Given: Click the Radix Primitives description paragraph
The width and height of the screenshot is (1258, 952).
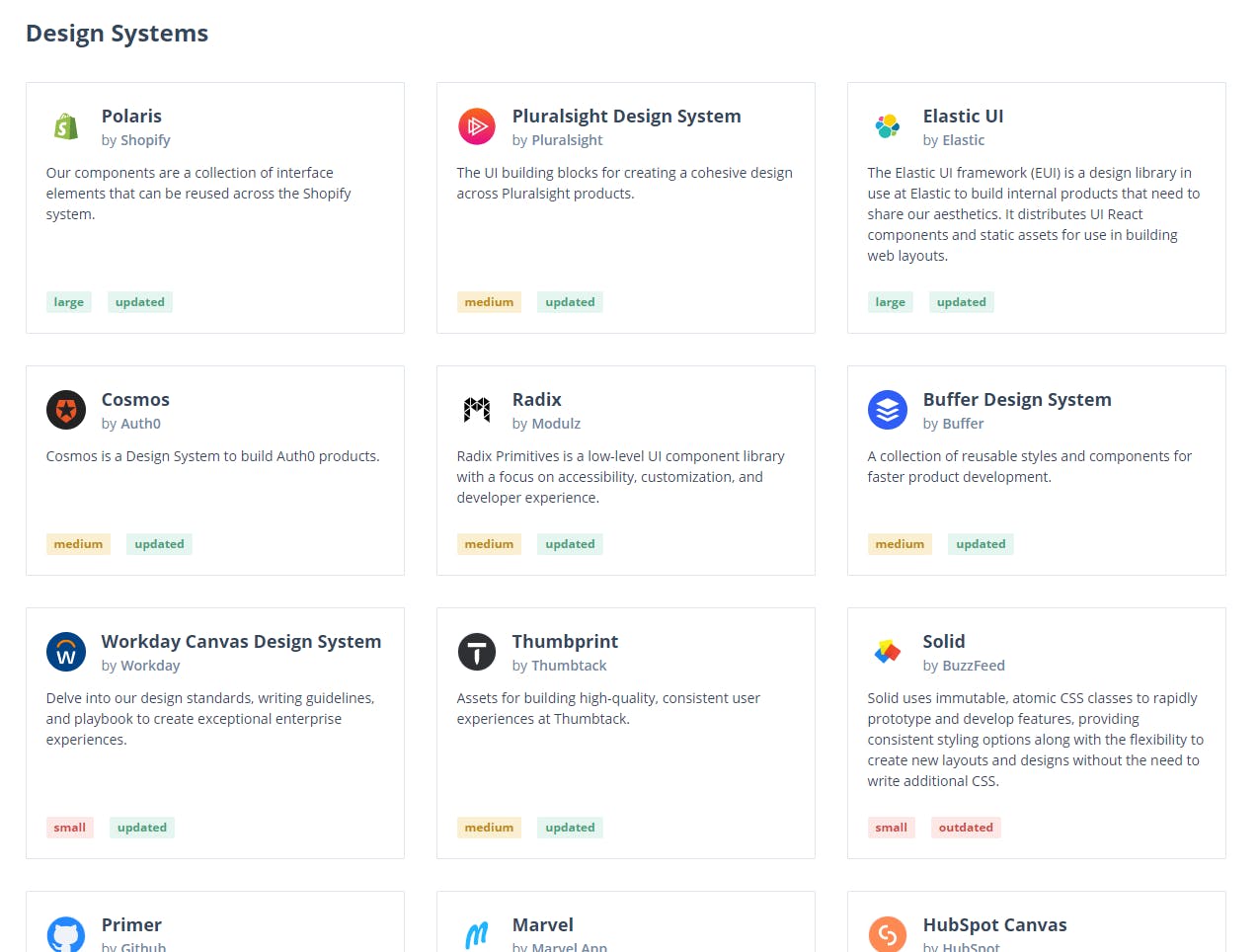Looking at the screenshot, I should point(620,477).
